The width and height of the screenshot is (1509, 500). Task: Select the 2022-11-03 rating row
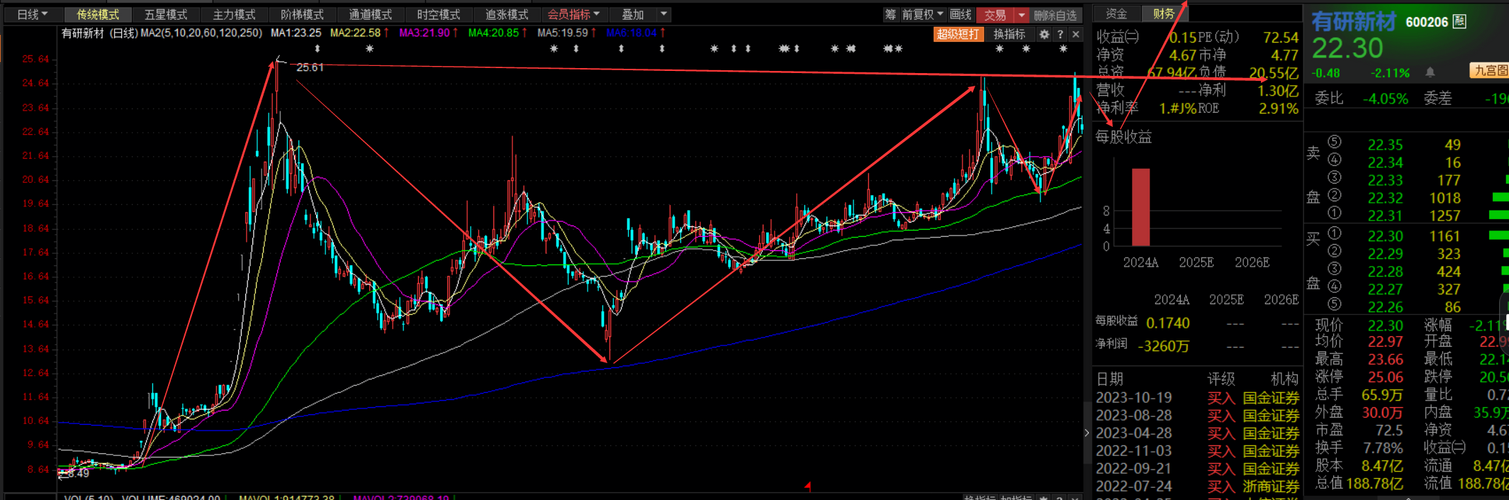pyautogui.click(x=1197, y=451)
